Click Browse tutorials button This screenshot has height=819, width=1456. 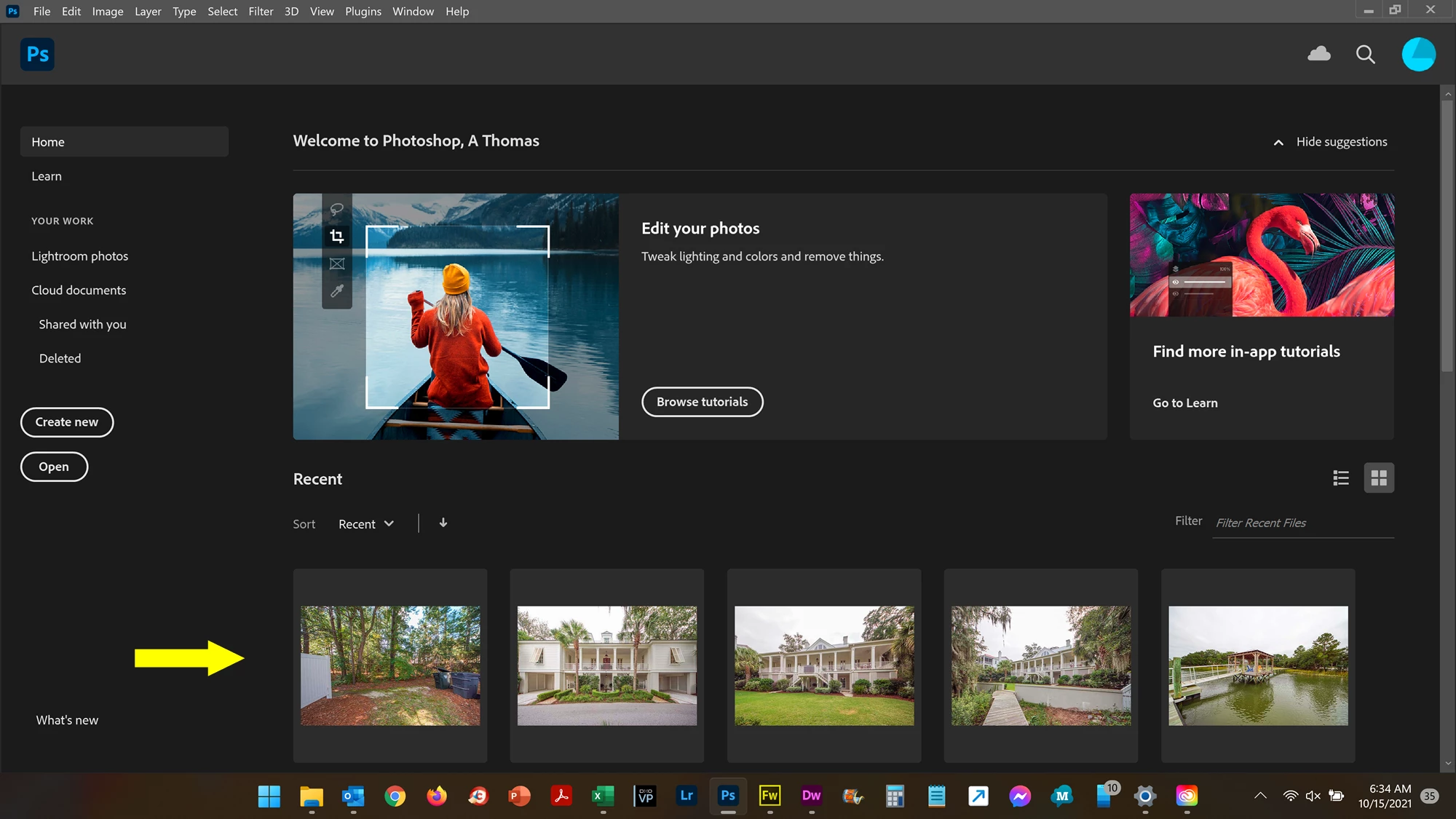[702, 402]
